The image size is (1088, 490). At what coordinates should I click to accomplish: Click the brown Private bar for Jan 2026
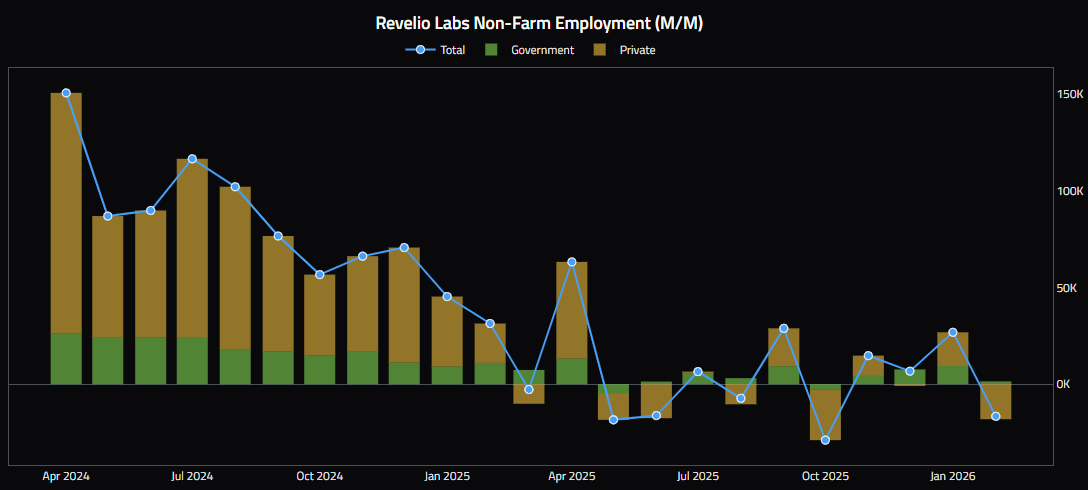(953, 349)
